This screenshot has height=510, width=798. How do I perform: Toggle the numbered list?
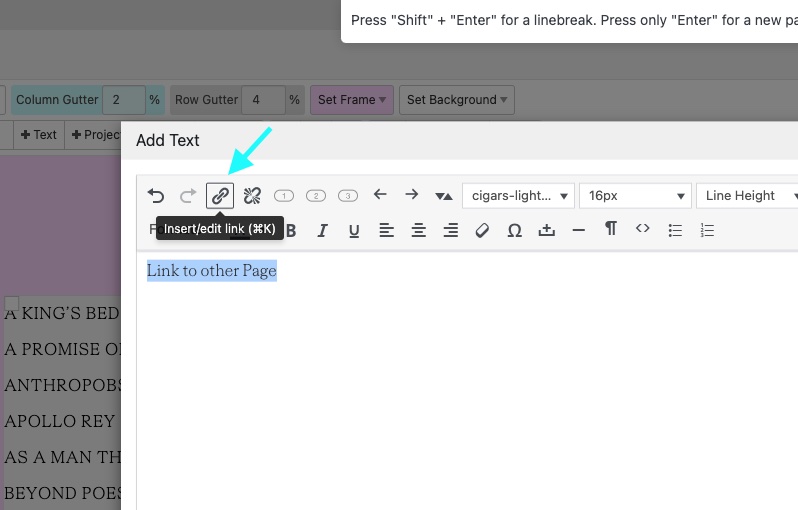707,231
